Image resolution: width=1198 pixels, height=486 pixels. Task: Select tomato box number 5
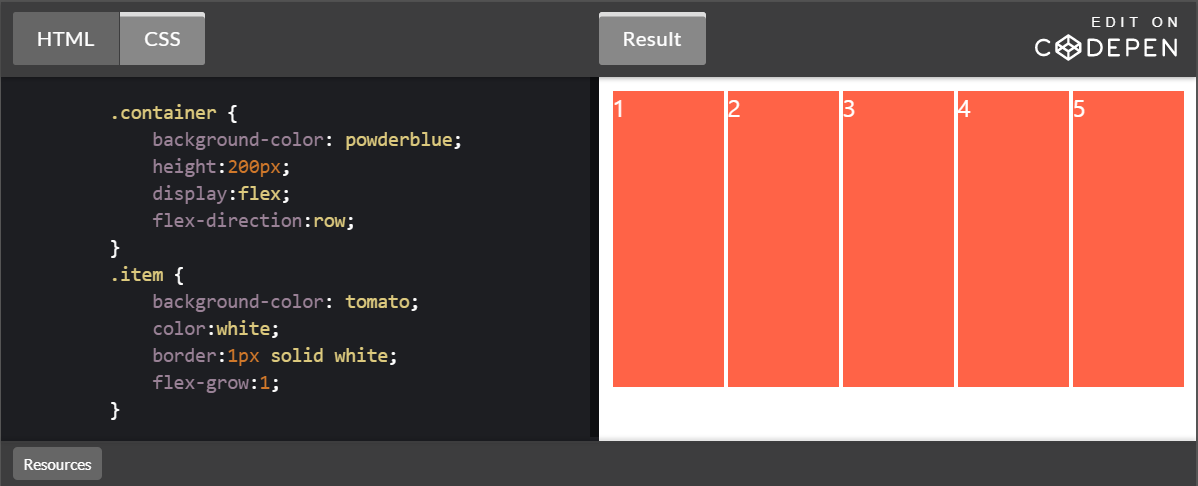tap(1128, 238)
